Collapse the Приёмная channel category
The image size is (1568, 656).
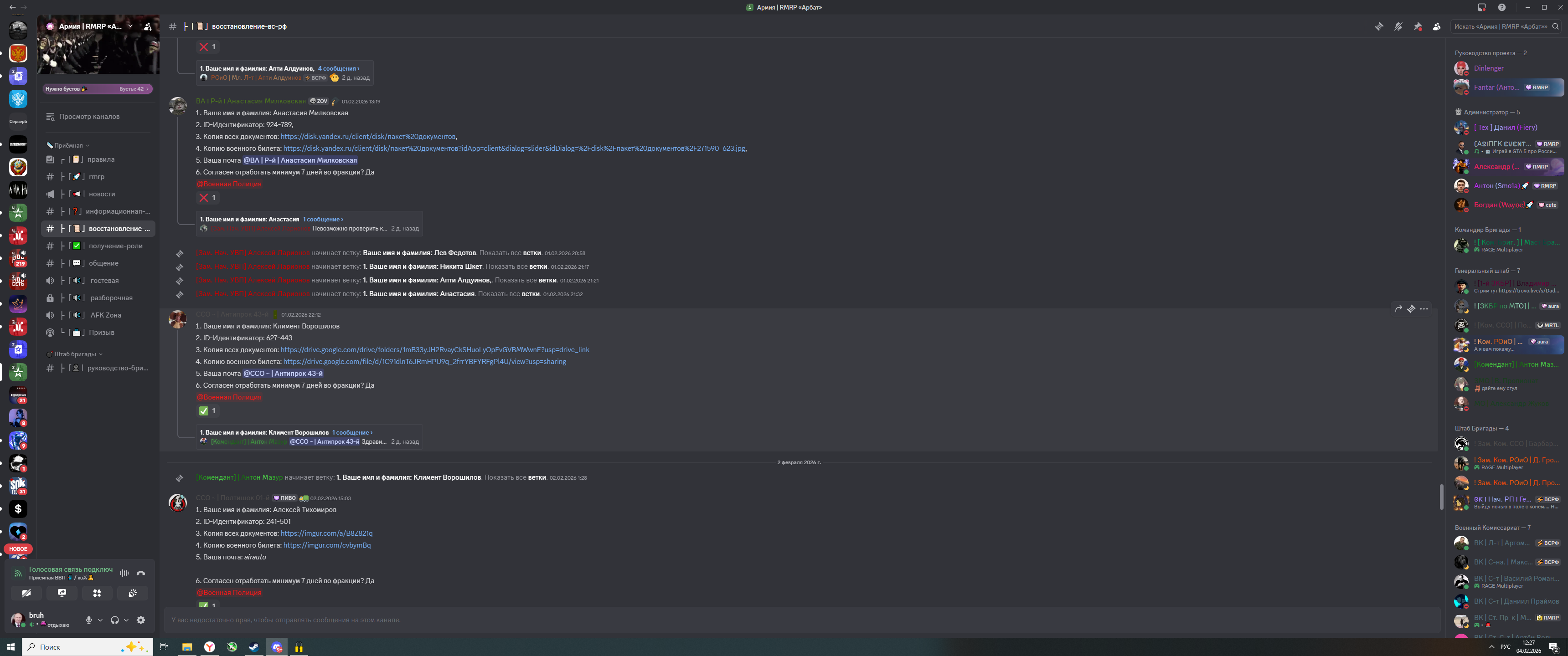68,145
